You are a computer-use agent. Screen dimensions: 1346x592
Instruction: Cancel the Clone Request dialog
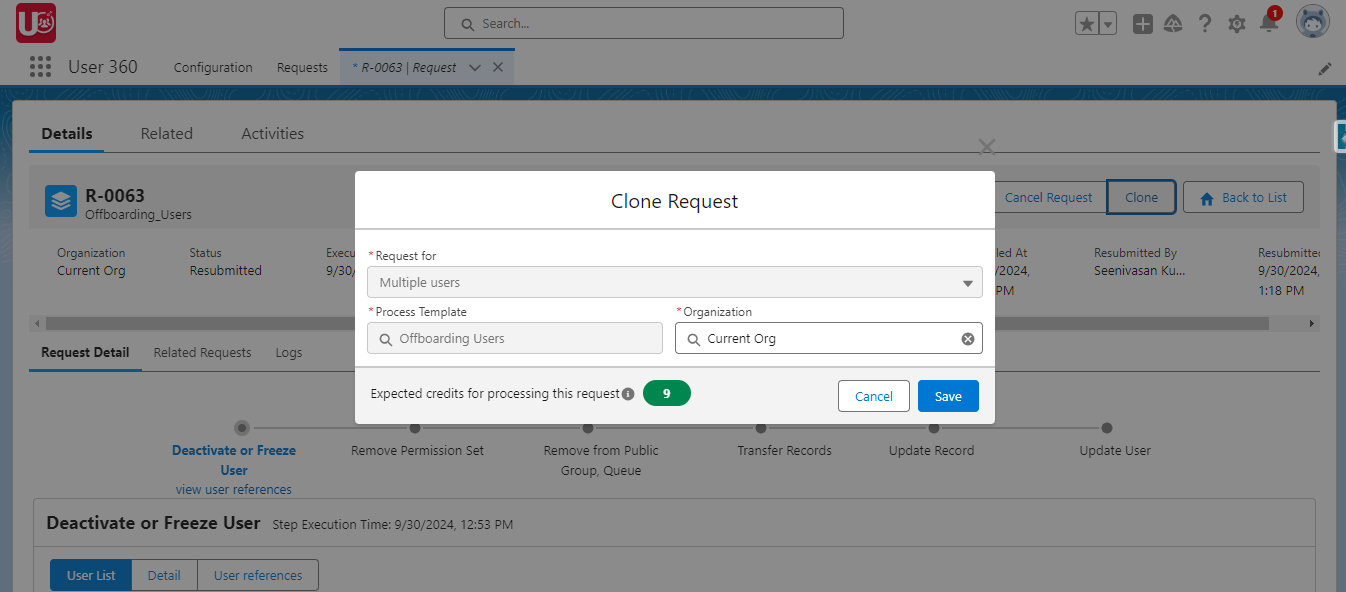point(873,396)
